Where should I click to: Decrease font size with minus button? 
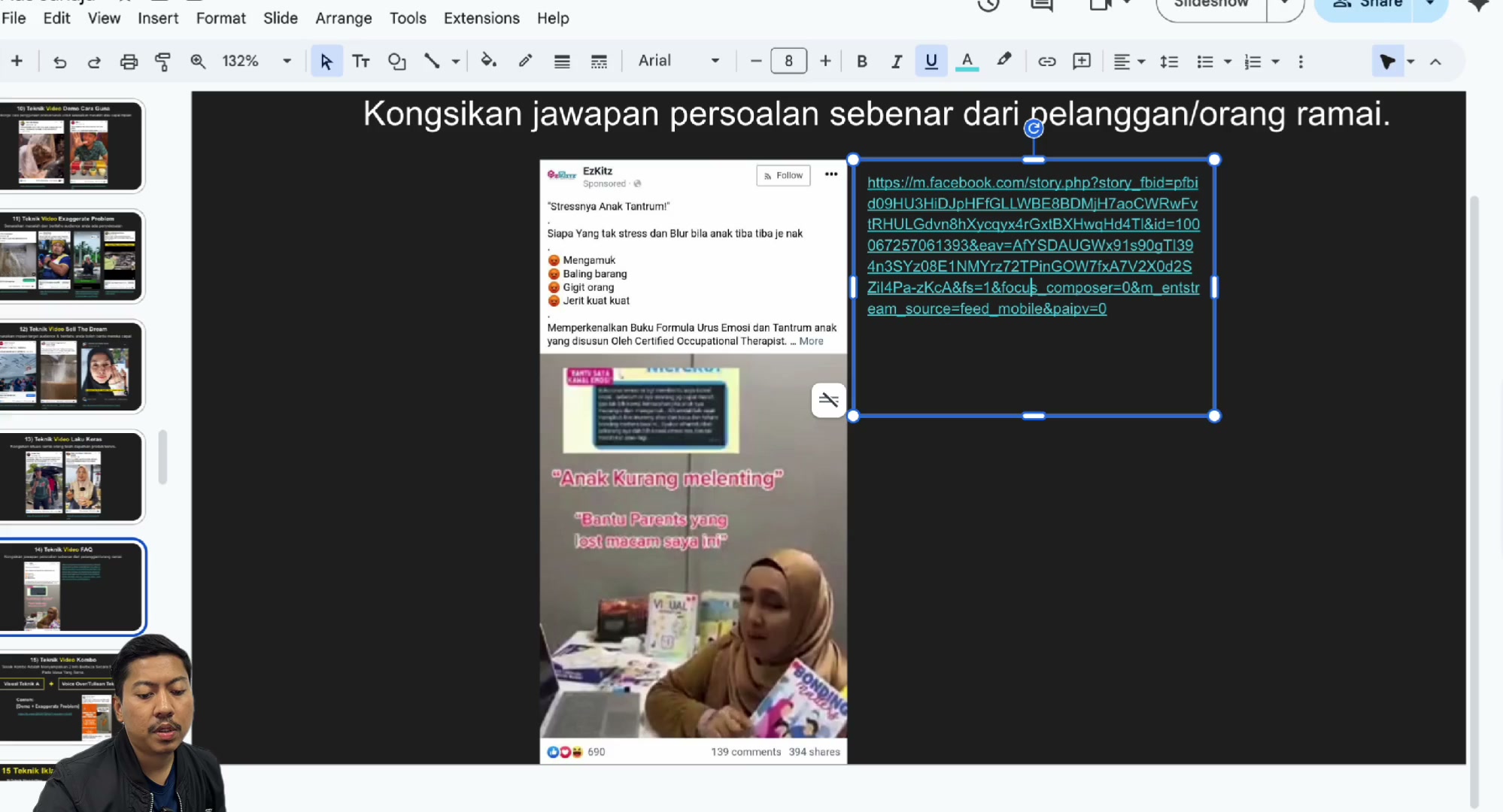pyautogui.click(x=756, y=61)
